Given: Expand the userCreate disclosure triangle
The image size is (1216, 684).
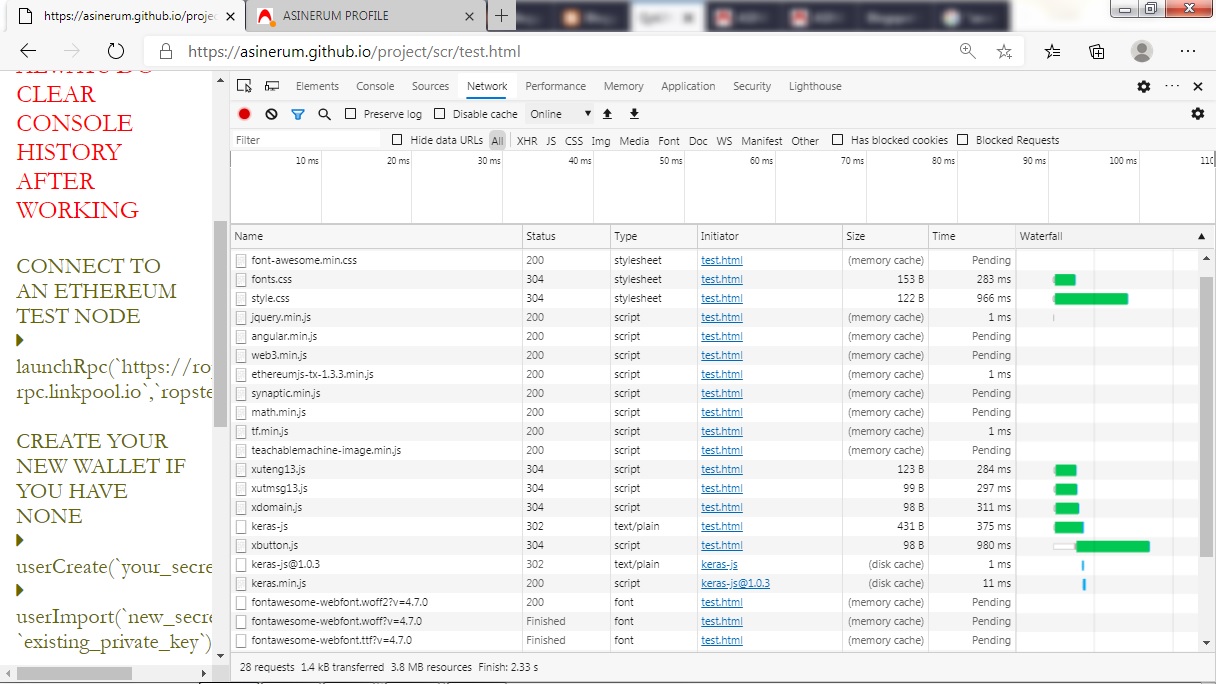Looking at the screenshot, I should pos(20,541).
